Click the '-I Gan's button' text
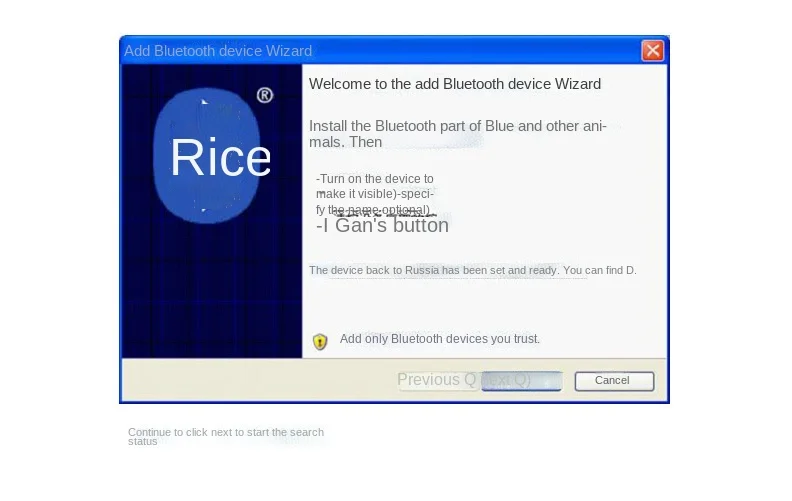Viewport: 792px width, 501px height. [382, 225]
